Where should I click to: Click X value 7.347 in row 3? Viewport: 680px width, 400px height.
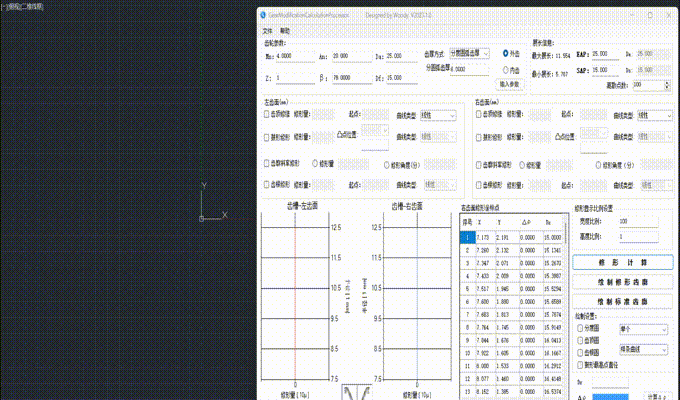(x=483, y=263)
